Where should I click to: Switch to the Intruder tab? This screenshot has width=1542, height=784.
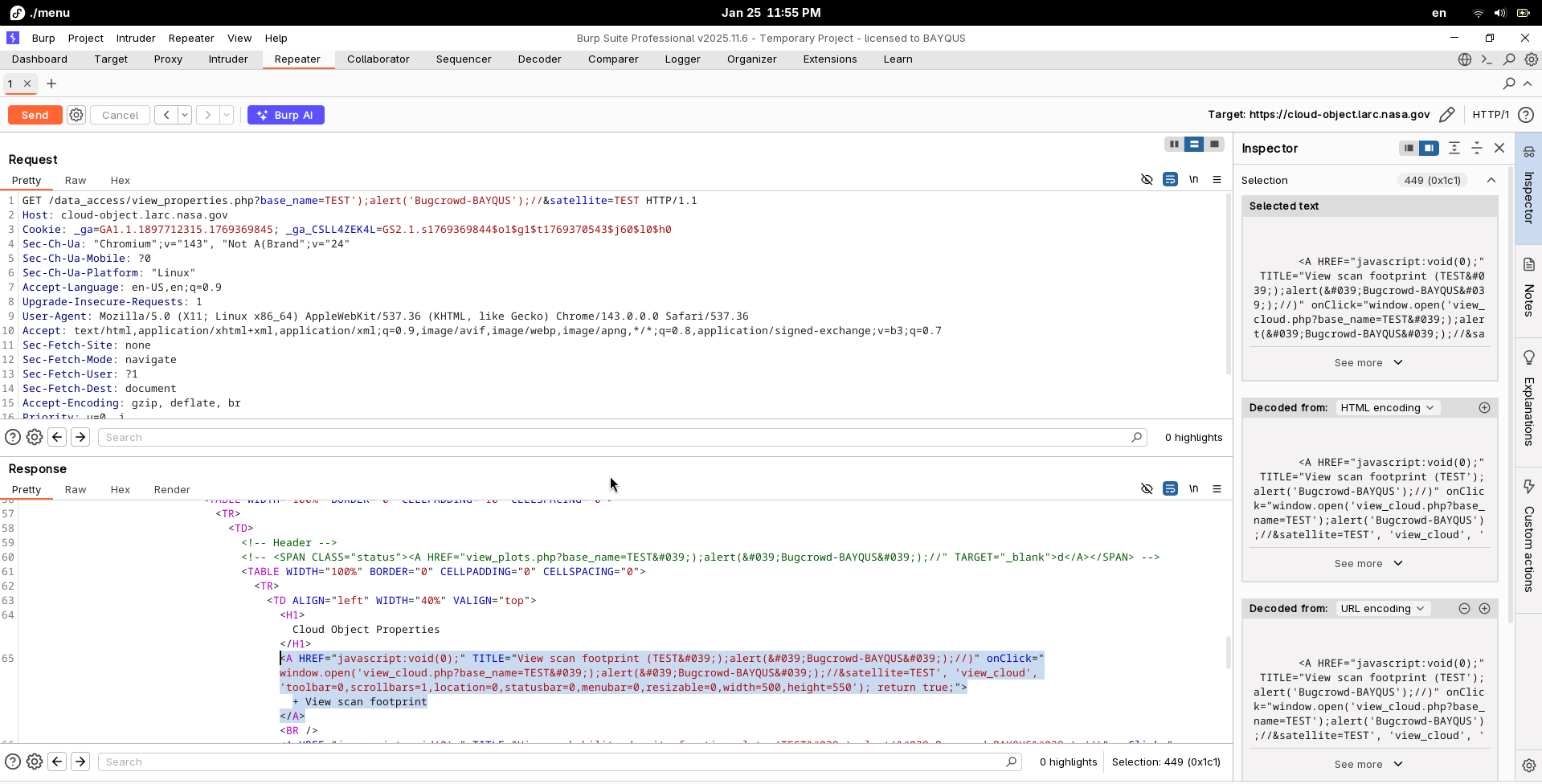[228, 59]
